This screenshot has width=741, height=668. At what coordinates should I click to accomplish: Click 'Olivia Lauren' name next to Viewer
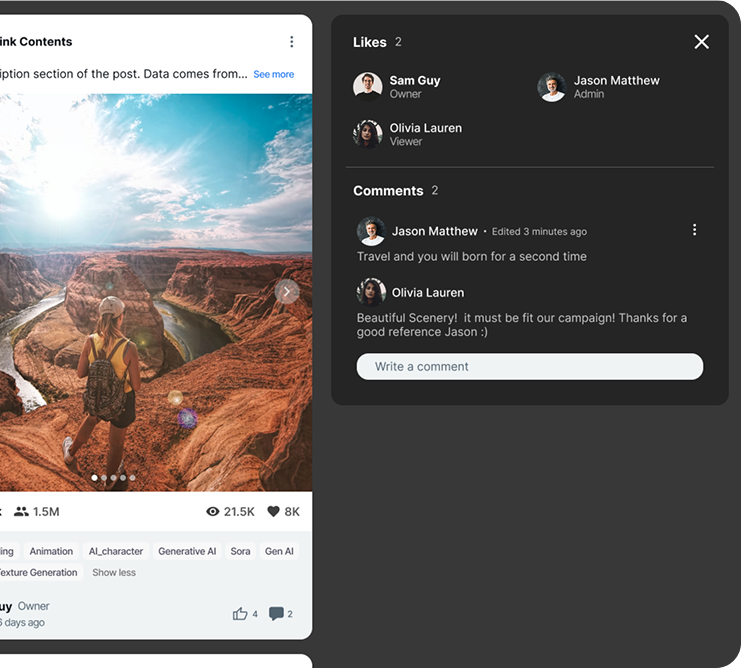(426, 128)
